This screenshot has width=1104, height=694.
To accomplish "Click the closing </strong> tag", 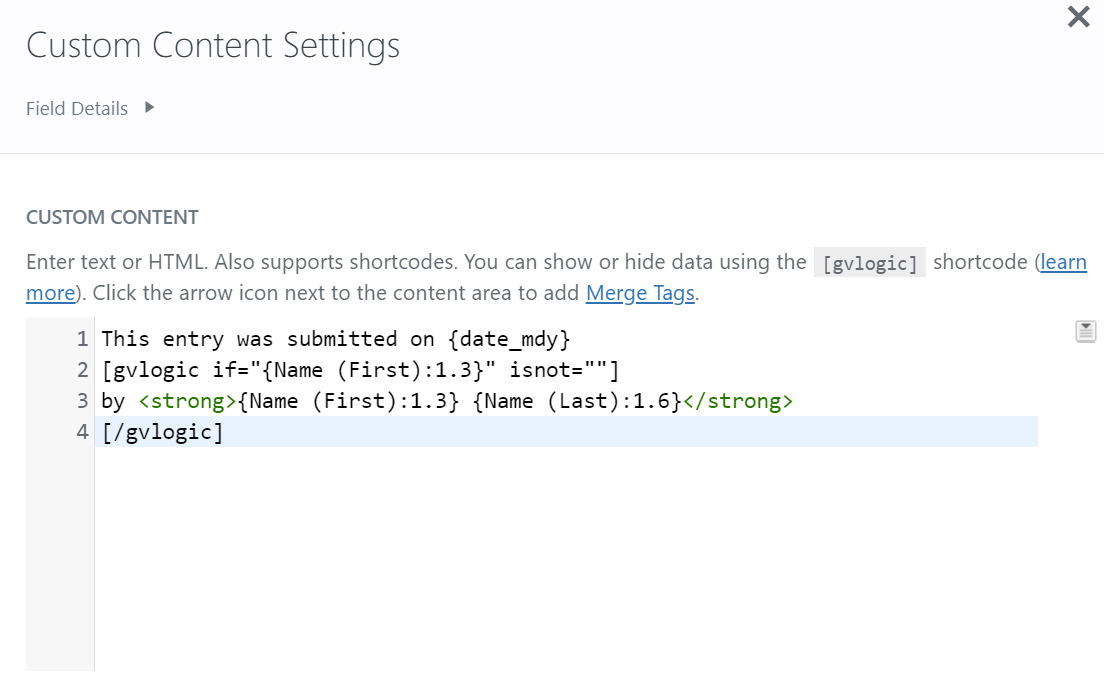I will coord(737,400).
